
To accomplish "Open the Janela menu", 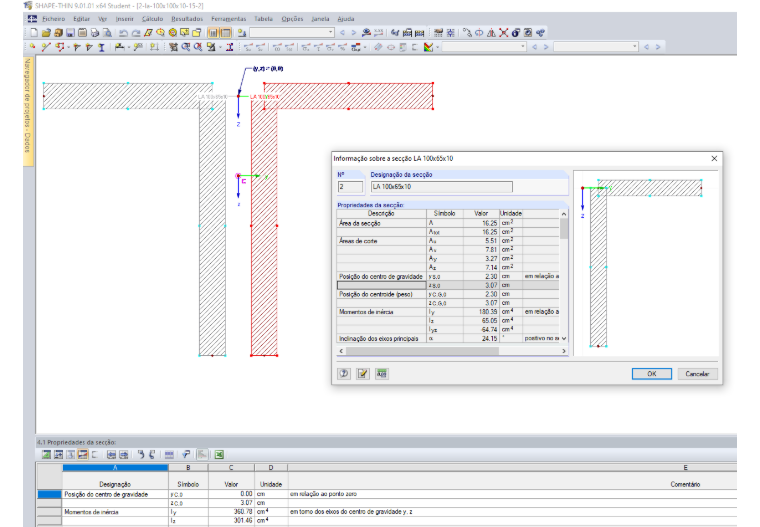I will [x=320, y=19].
